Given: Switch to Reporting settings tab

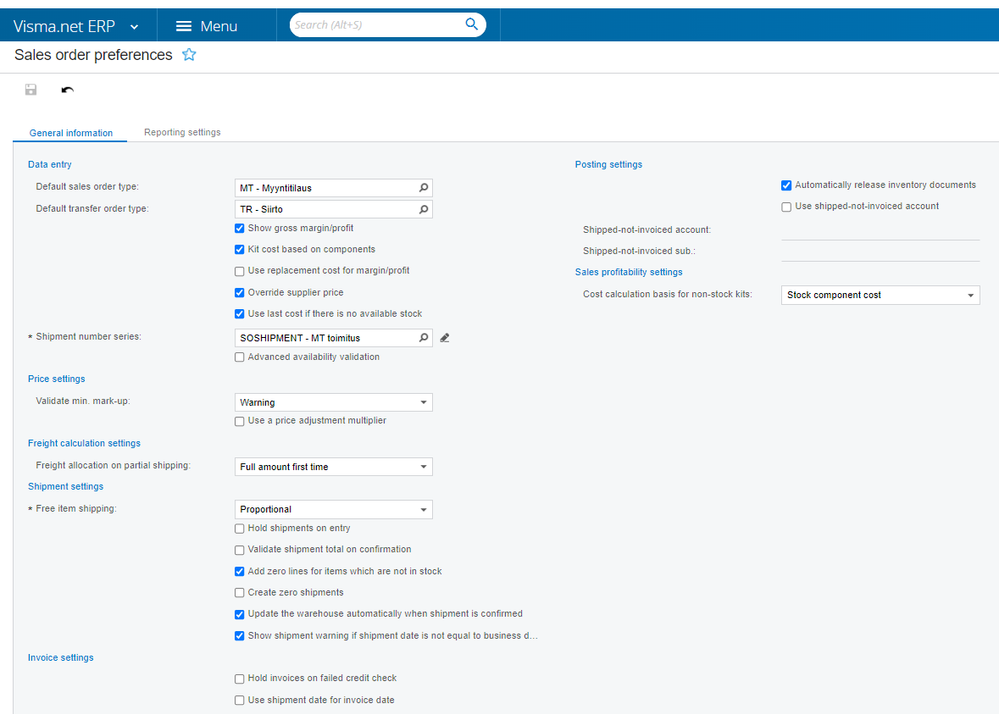Looking at the screenshot, I should pyautogui.click(x=182, y=132).
